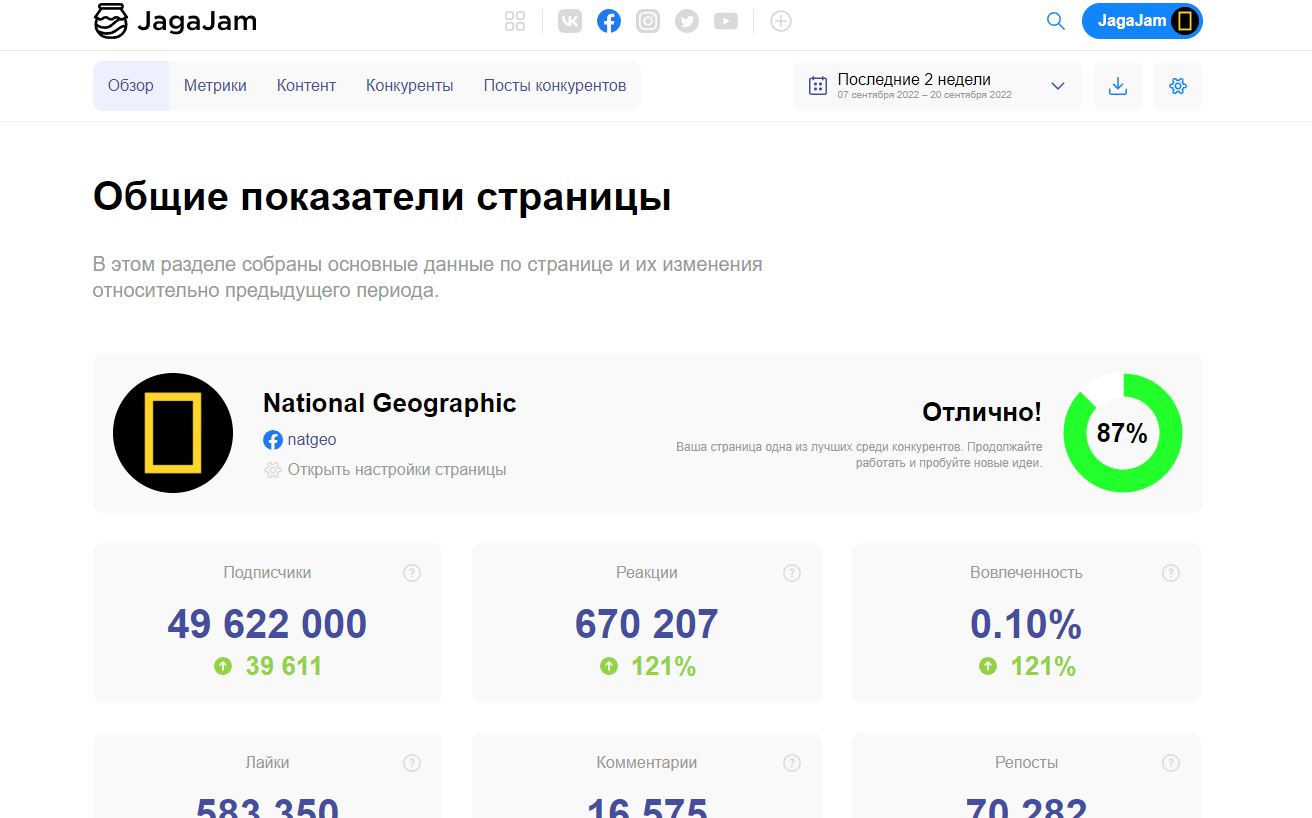
Task: Show help for Вовлеченность card
Action: pos(1171,573)
